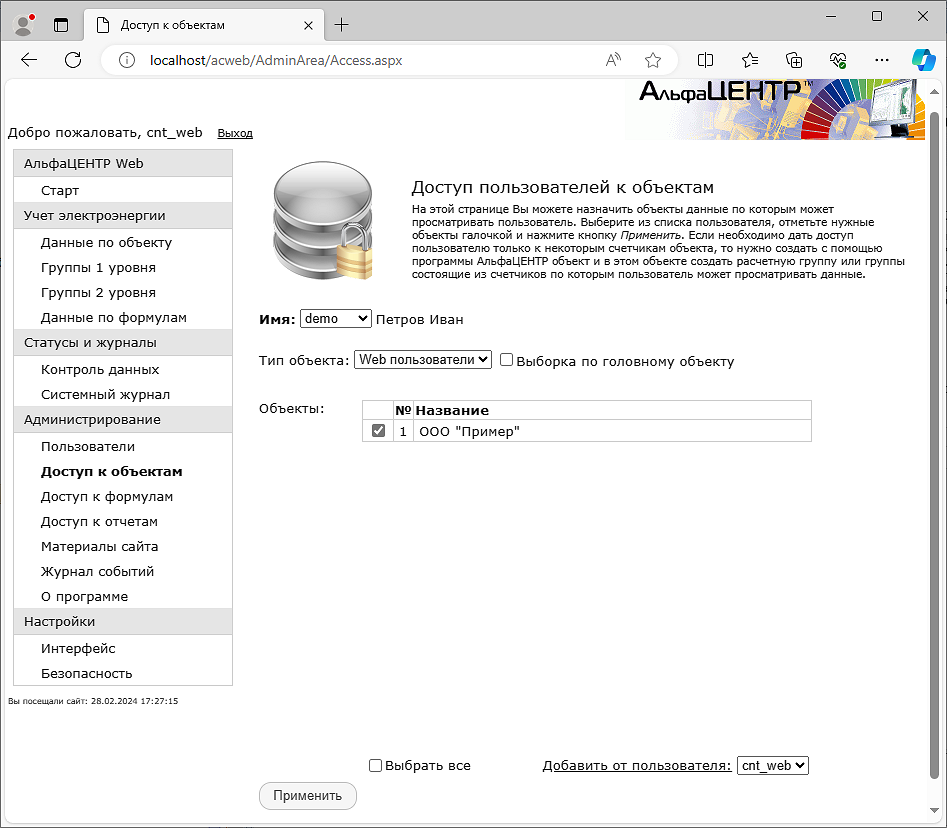Open browser Settings and more menu
The image size is (947, 828).
882,60
